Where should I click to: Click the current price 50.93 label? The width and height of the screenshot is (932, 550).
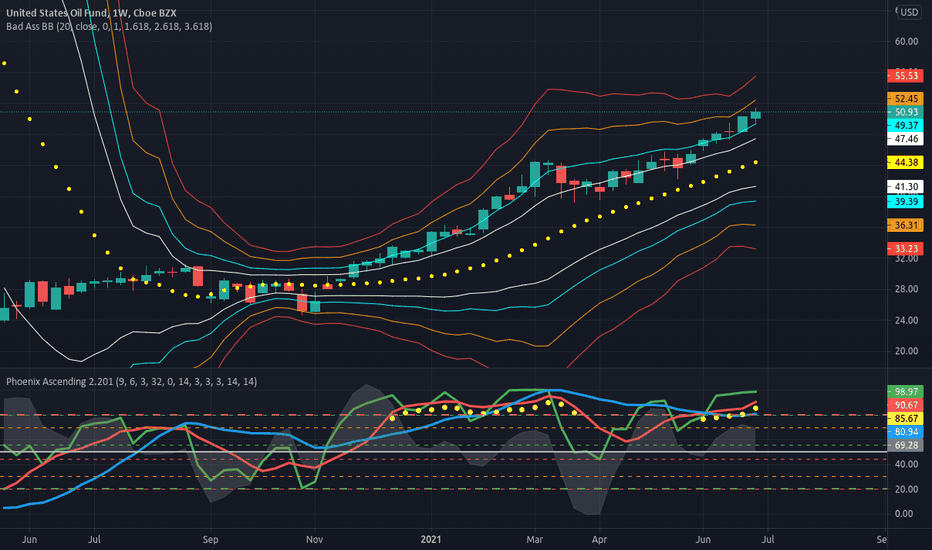905,112
